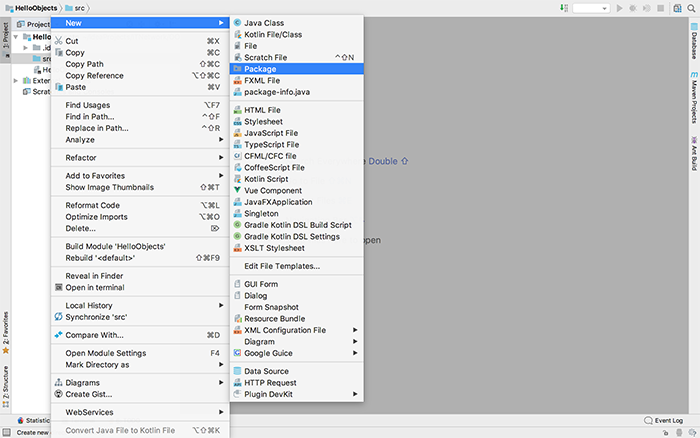Click the Stop square icon in toolbar
Screen dimensions: 700x438
point(660,8)
